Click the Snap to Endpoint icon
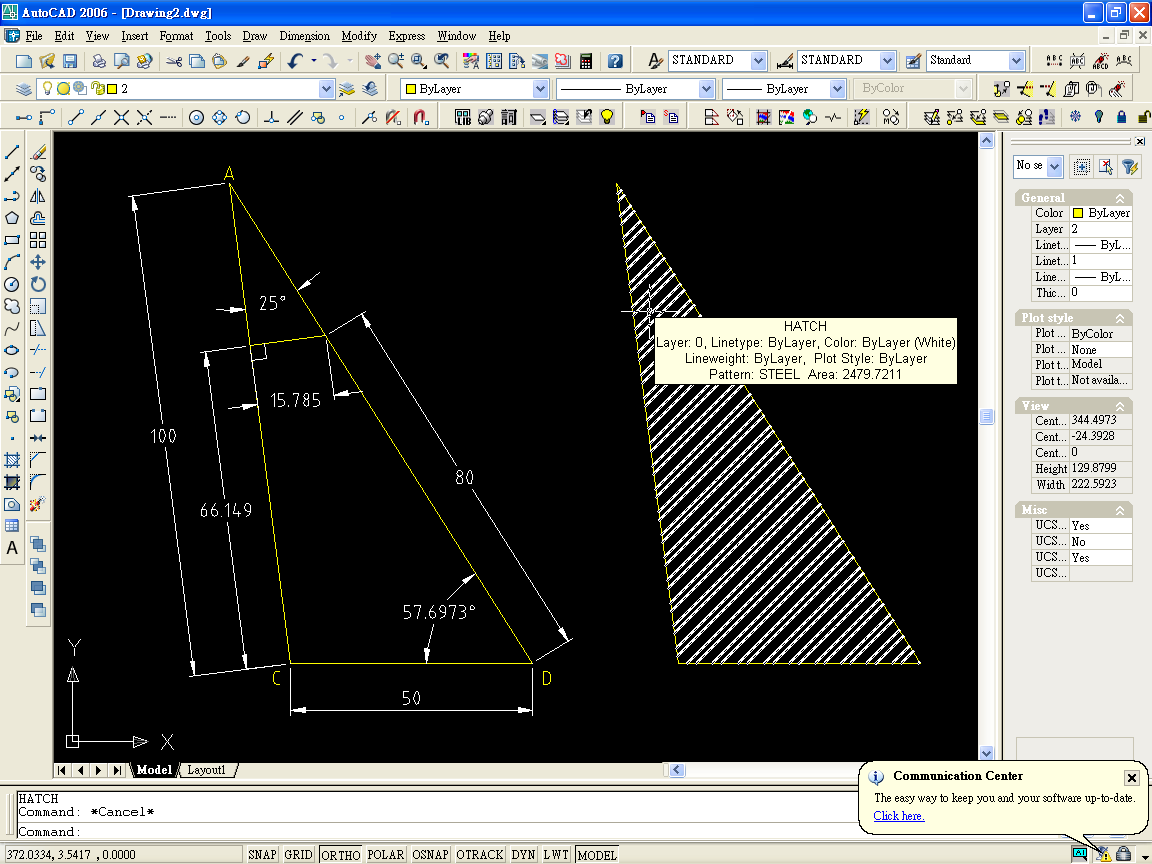 coord(76,118)
